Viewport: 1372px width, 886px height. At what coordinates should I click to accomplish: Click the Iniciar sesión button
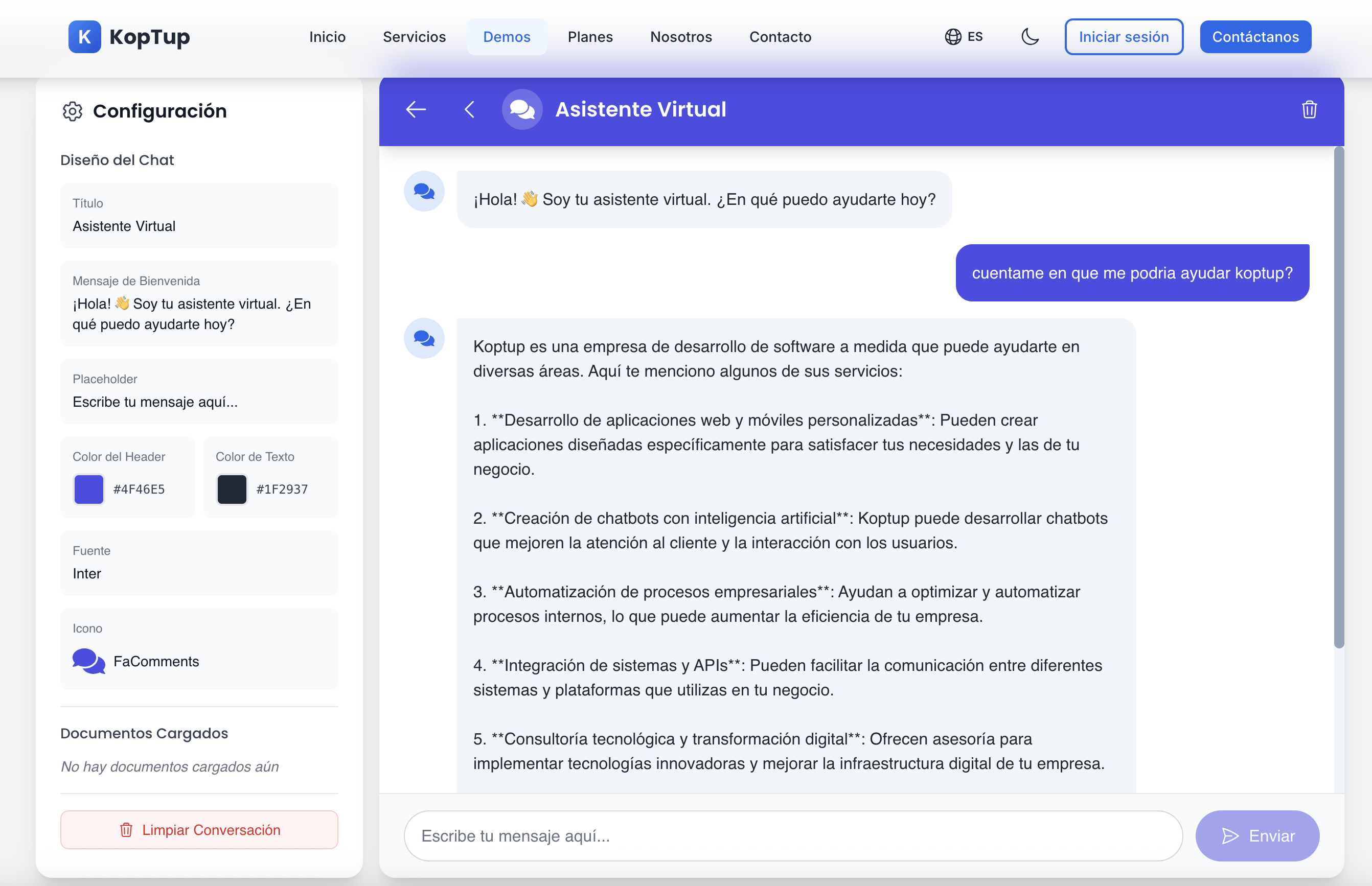1124,36
